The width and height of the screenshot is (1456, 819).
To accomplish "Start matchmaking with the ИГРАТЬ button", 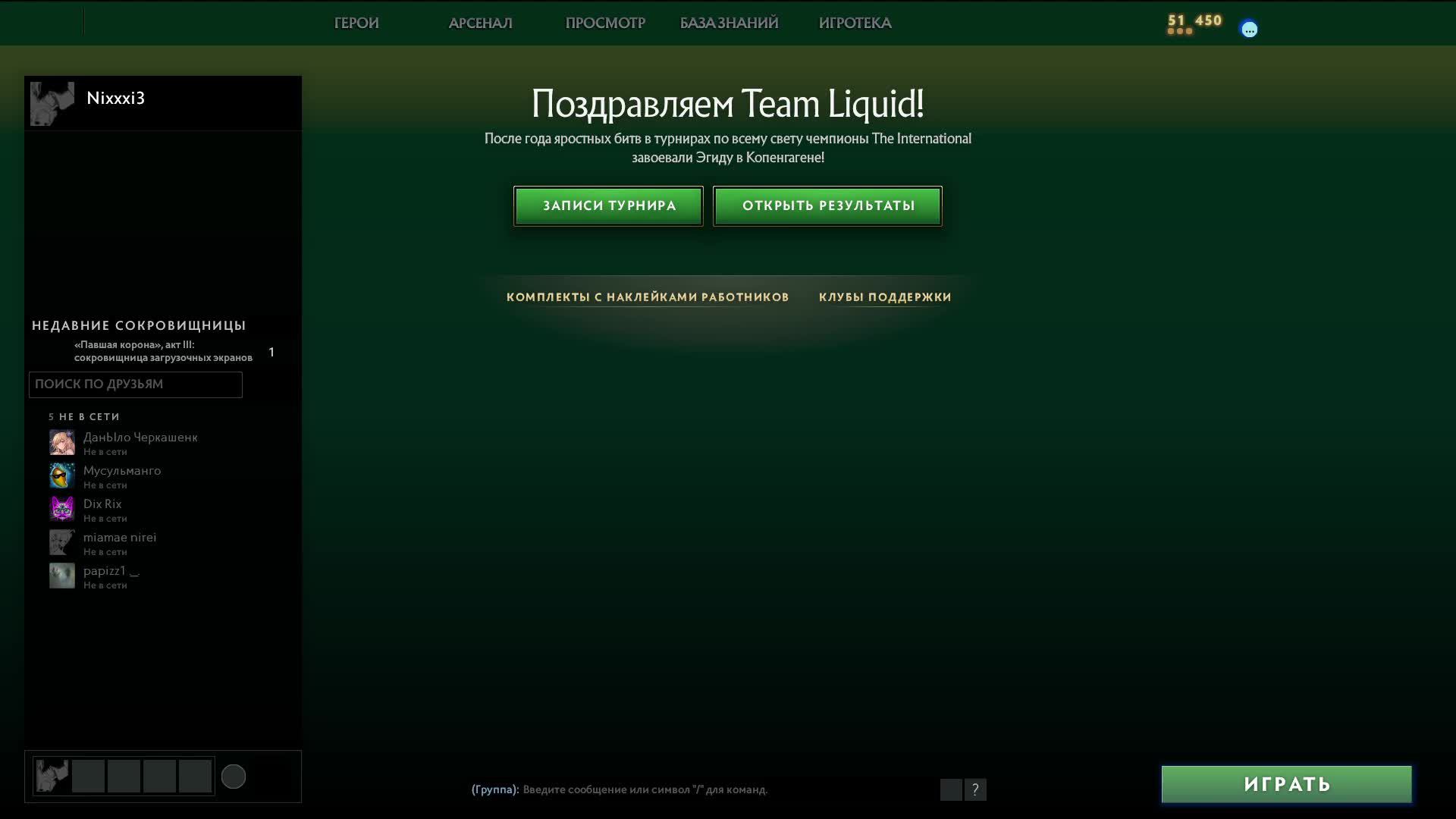I will click(1286, 784).
